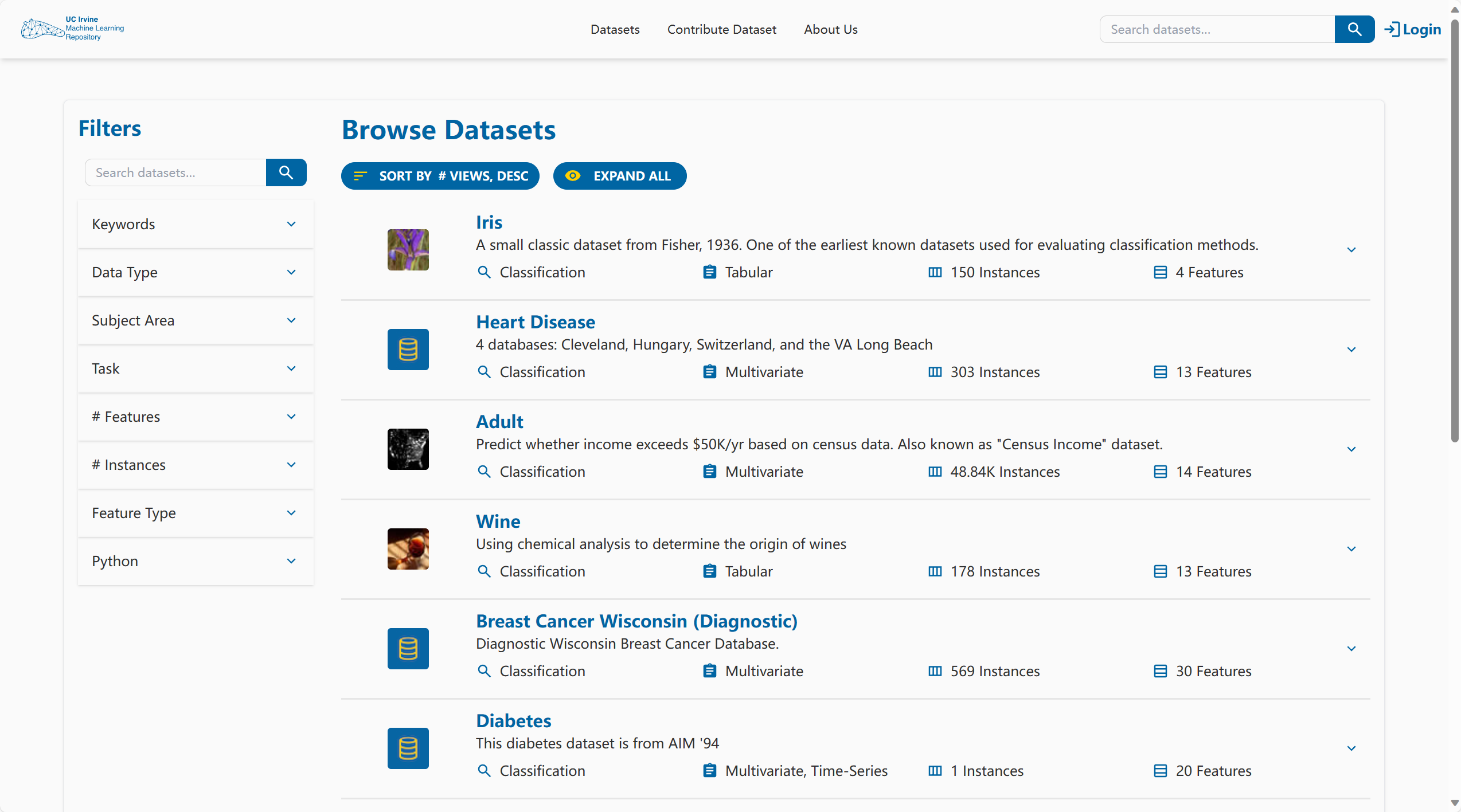Image resolution: width=1461 pixels, height=812 pixels.
Task: Click the Sort By # Views, Desc button
Action: coord(440,176)
